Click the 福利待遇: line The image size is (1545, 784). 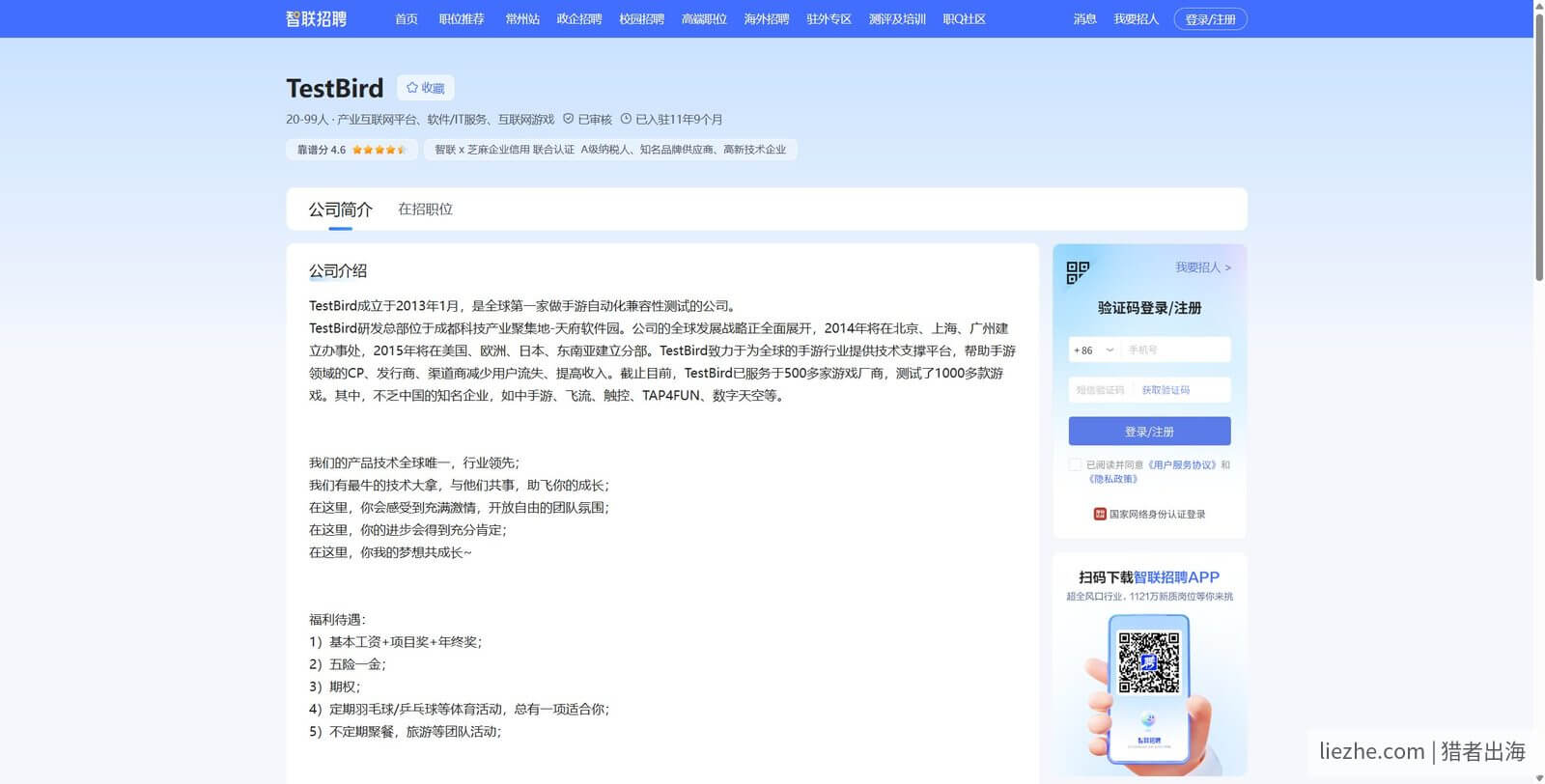(x=338, y=620)
